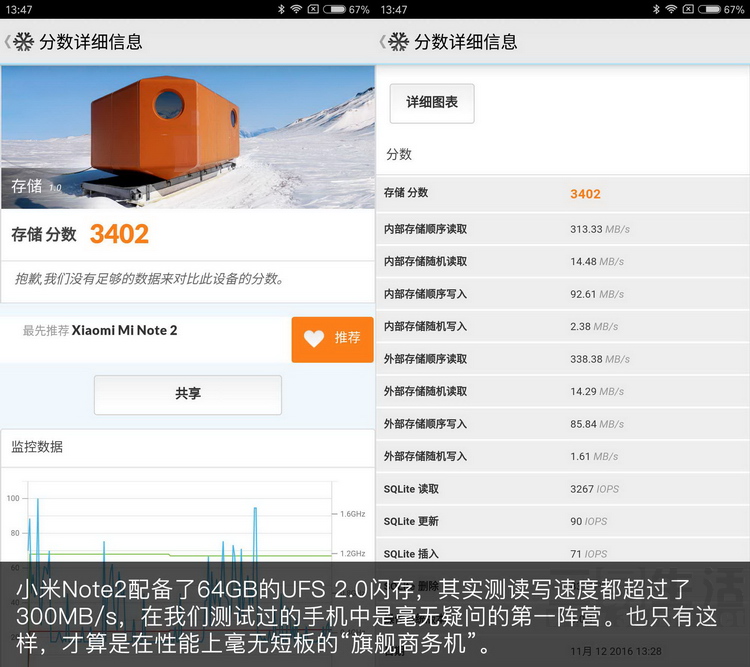750x667 pixels.
Task: Open the 详细图表 detailed chart button
Action: pyautogui.click(x=432, y=103)
